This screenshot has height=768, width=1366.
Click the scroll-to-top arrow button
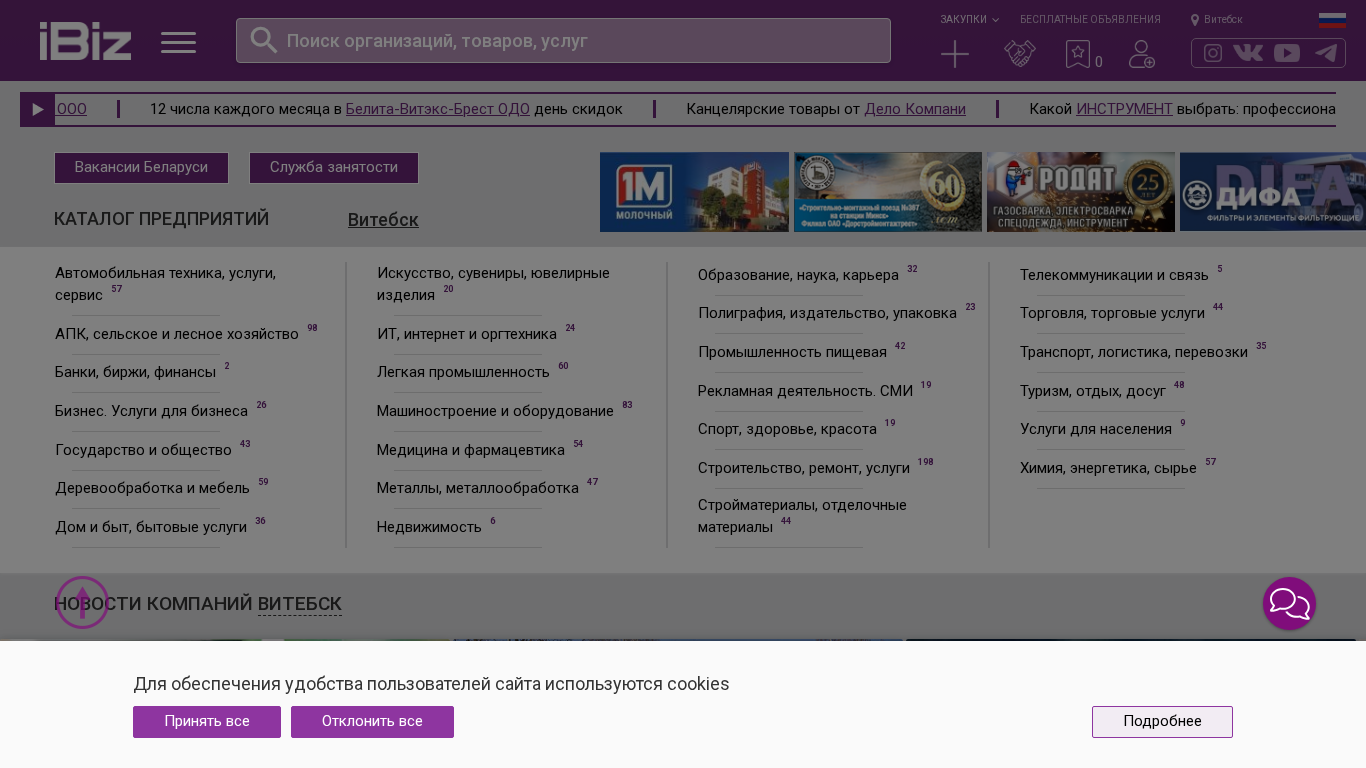82,603
